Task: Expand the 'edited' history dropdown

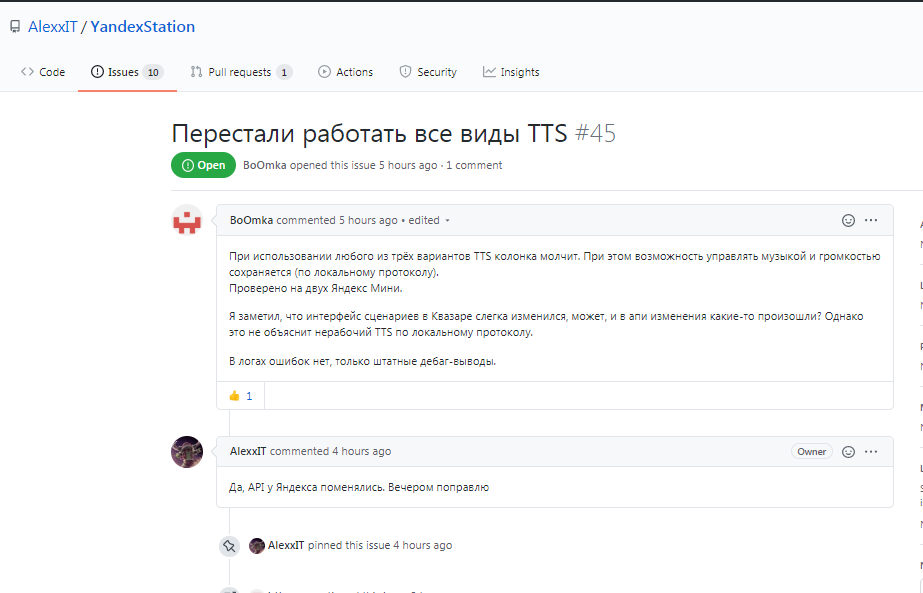Action: (x=429, y=220)
